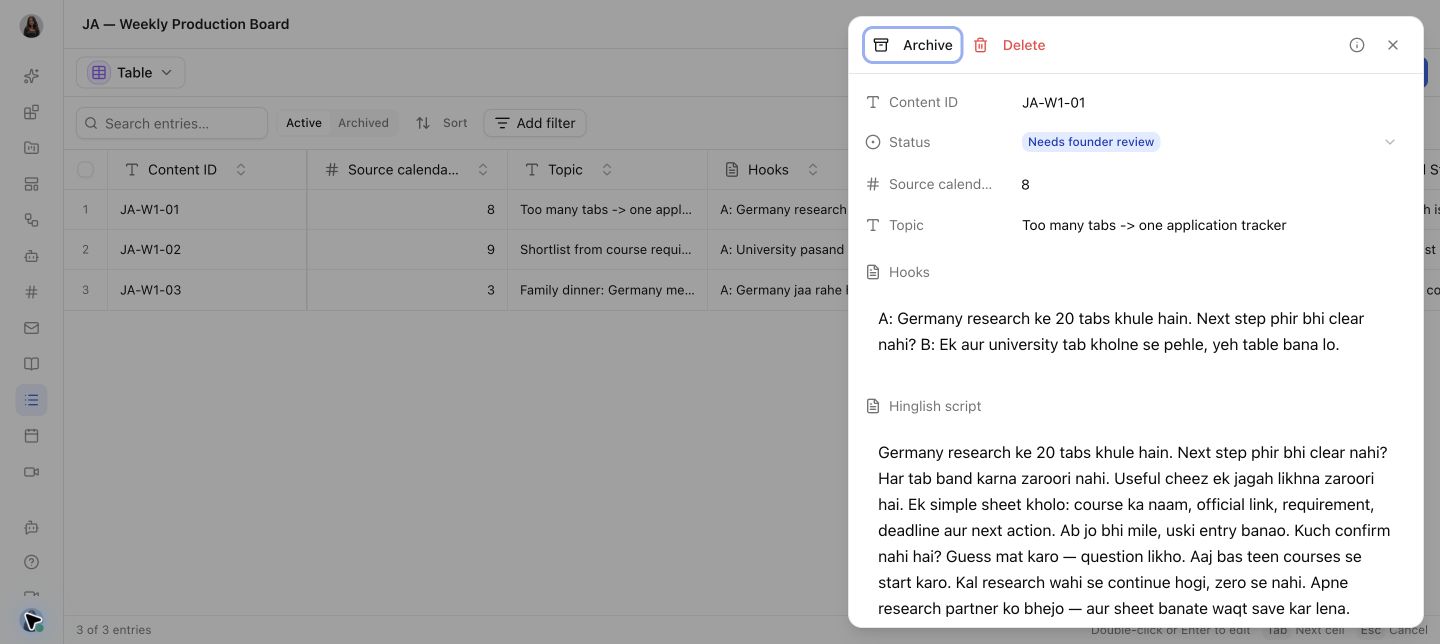The height and width of the screenshot is (644, 1440).
Task: Open the workflow nodes icon in sidebar
Action: 31,220
